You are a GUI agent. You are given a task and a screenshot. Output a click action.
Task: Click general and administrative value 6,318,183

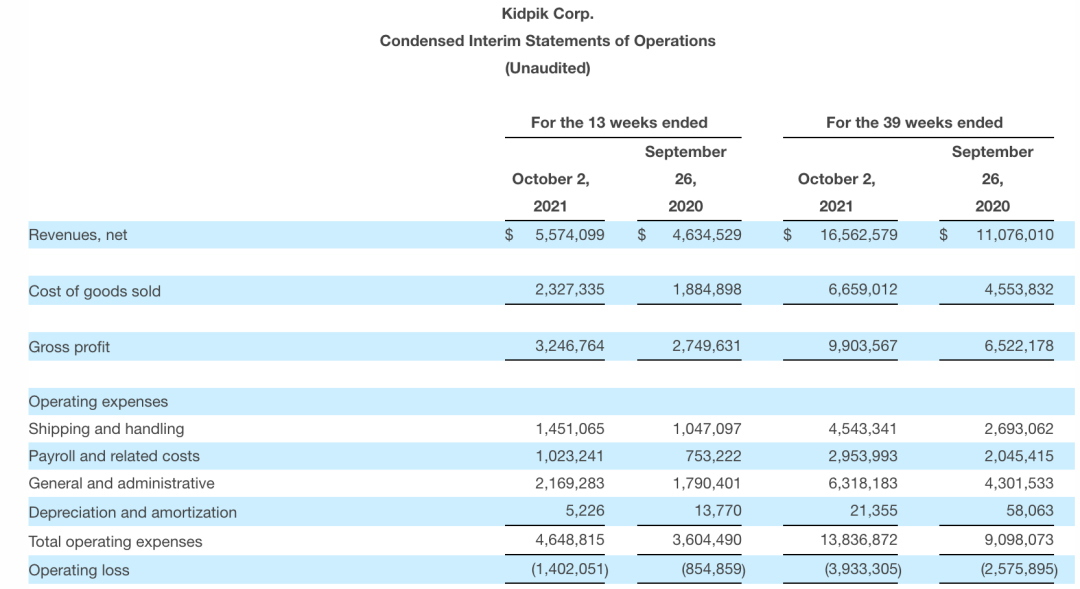[862, 484]
